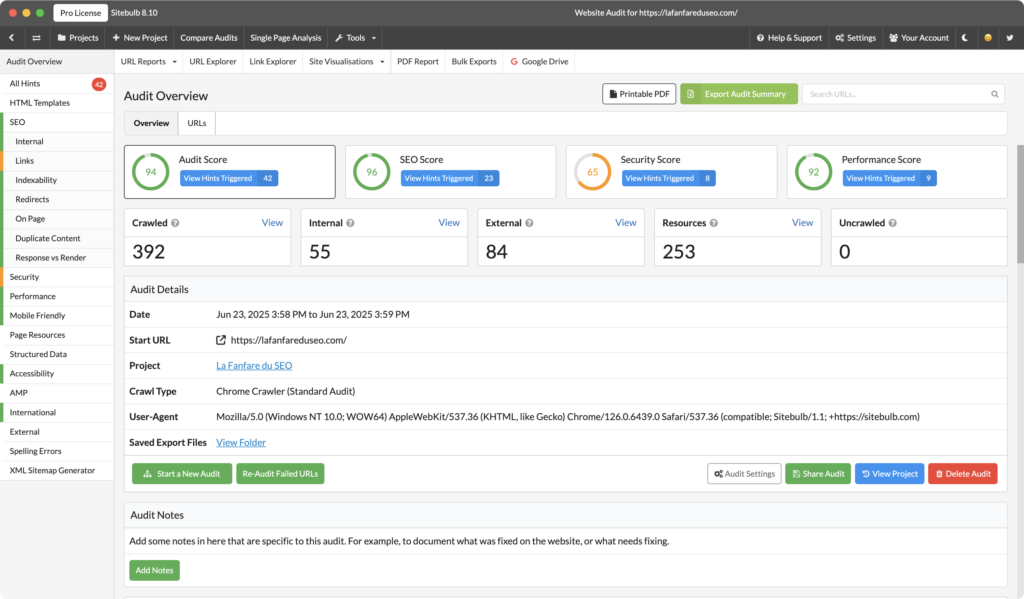Click the back arrow icon
Viewport: 1024px width, 599px height.
12,38
